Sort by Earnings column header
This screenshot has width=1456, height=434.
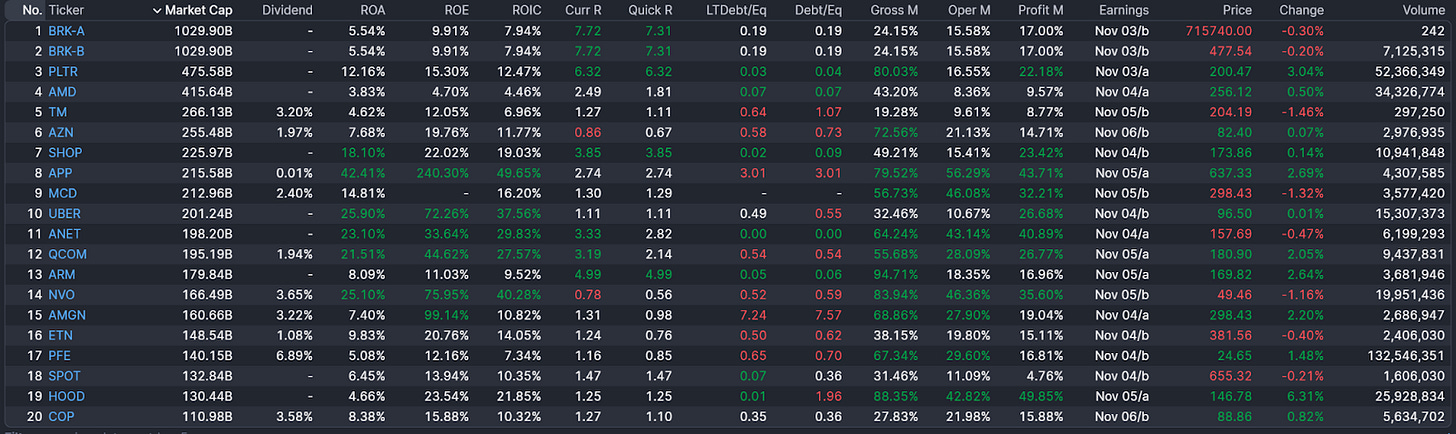click(1123, 10)
